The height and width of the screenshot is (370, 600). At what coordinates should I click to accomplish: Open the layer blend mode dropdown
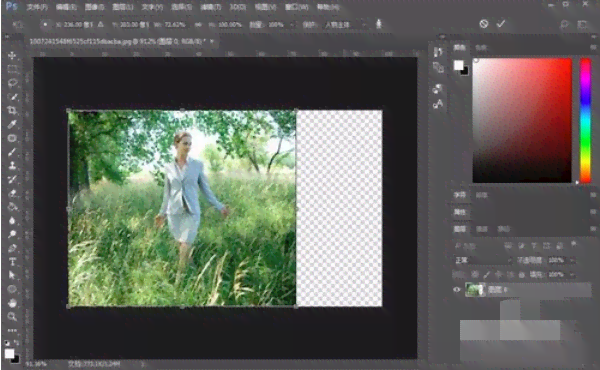[483, 260]
